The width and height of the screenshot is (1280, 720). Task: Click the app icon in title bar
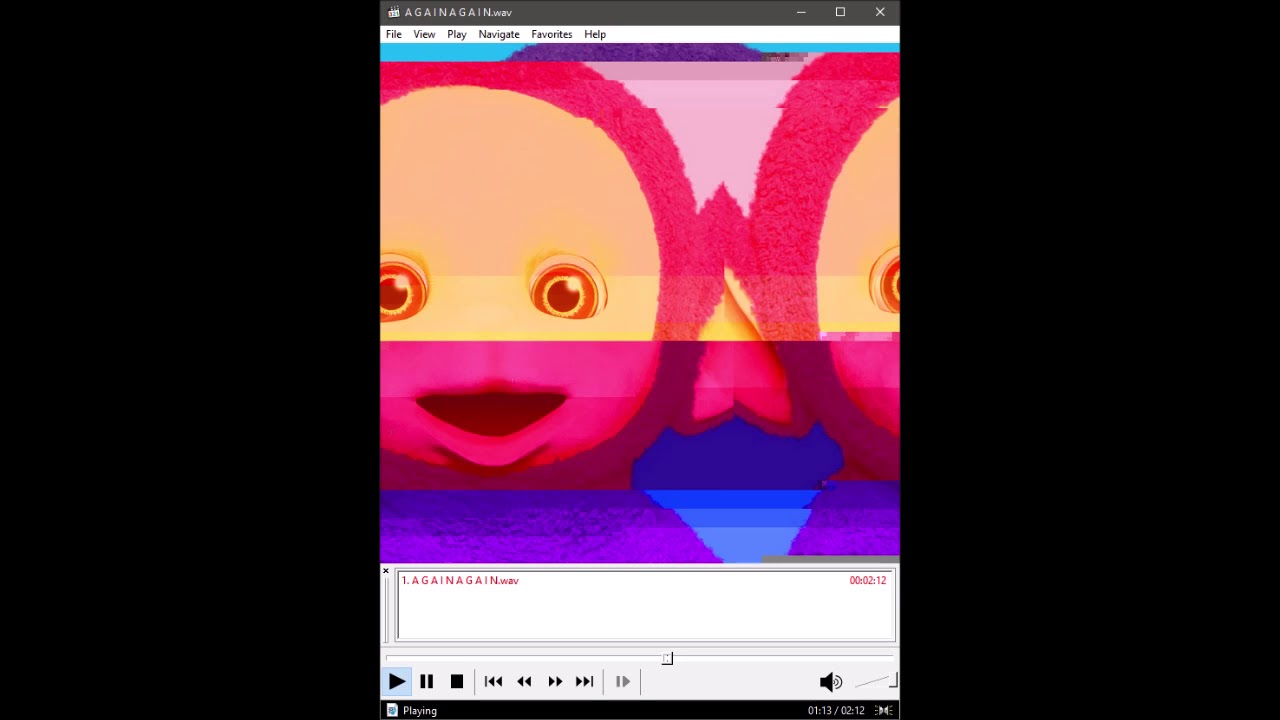[394, 12]
